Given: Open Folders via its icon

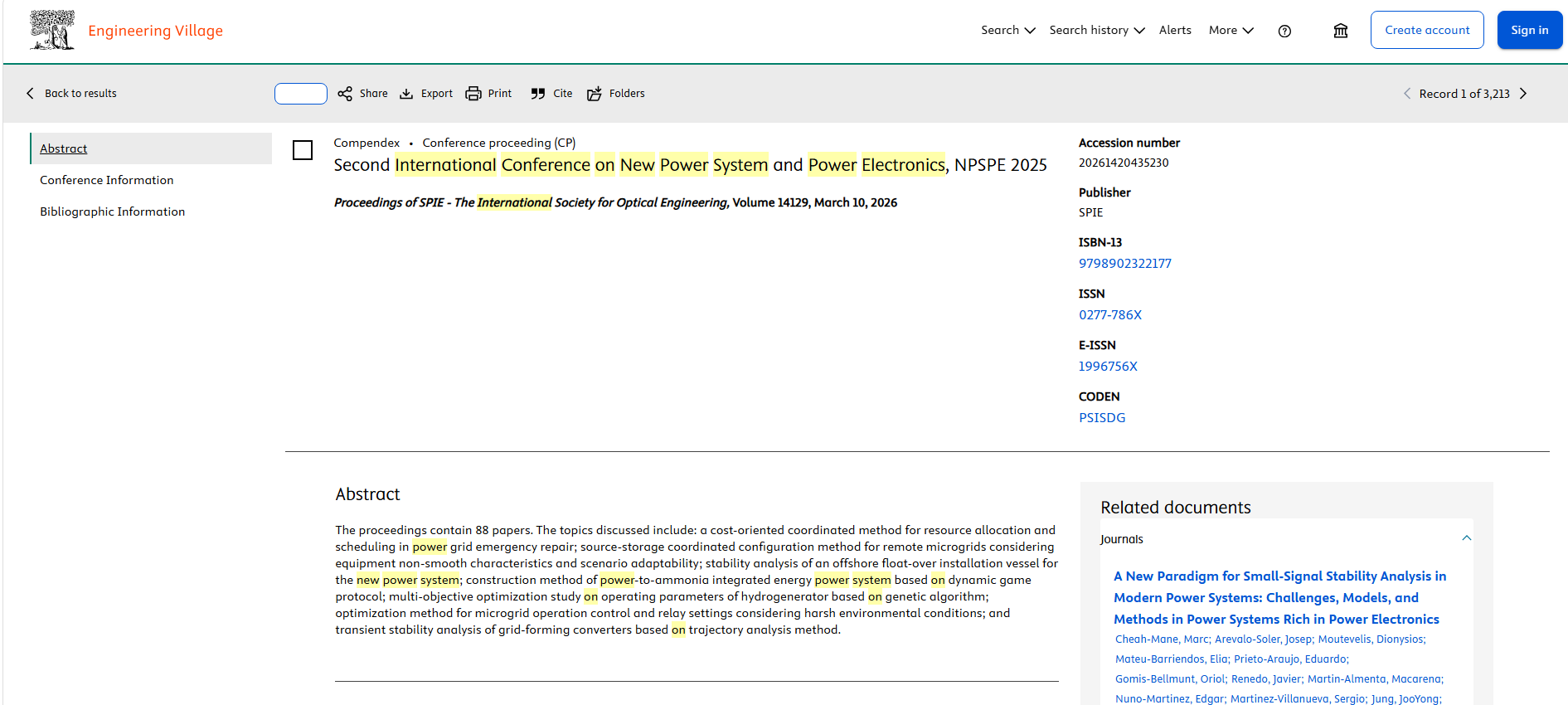Looking at the screenshot, I should point(595,94).
